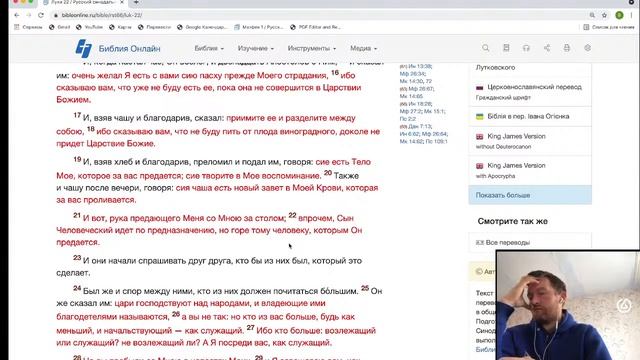Open the settings gear icon in header

click(587, 48)
